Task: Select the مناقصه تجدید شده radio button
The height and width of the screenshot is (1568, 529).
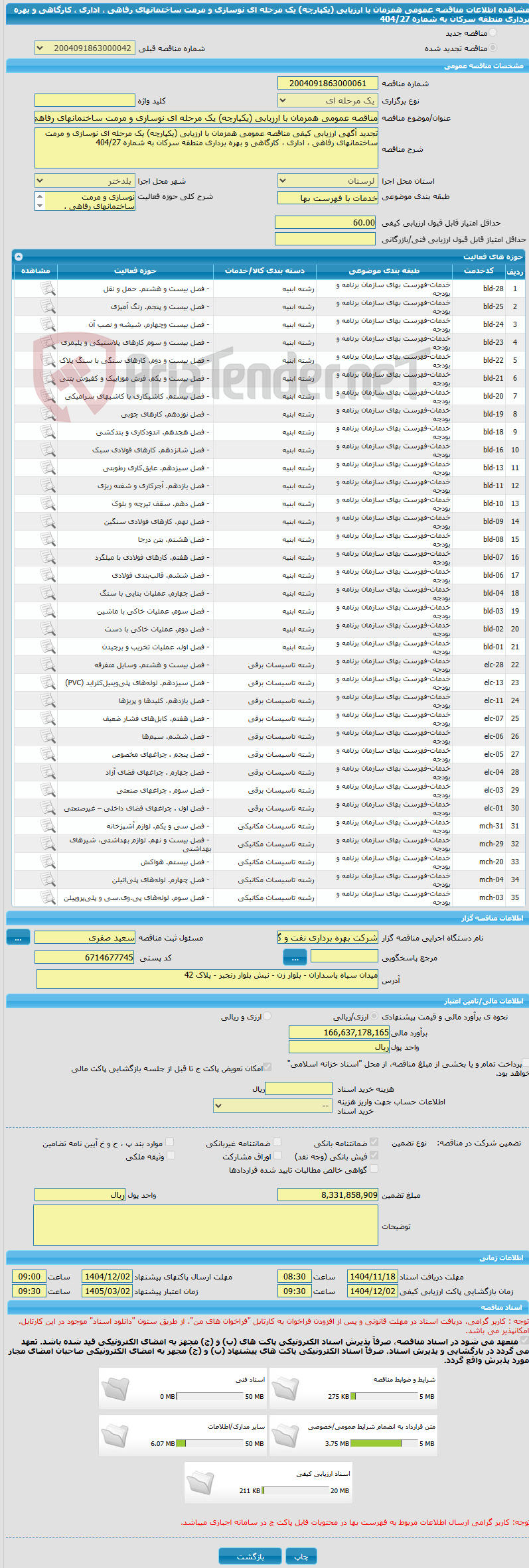Action: click(x=492, y=48)
